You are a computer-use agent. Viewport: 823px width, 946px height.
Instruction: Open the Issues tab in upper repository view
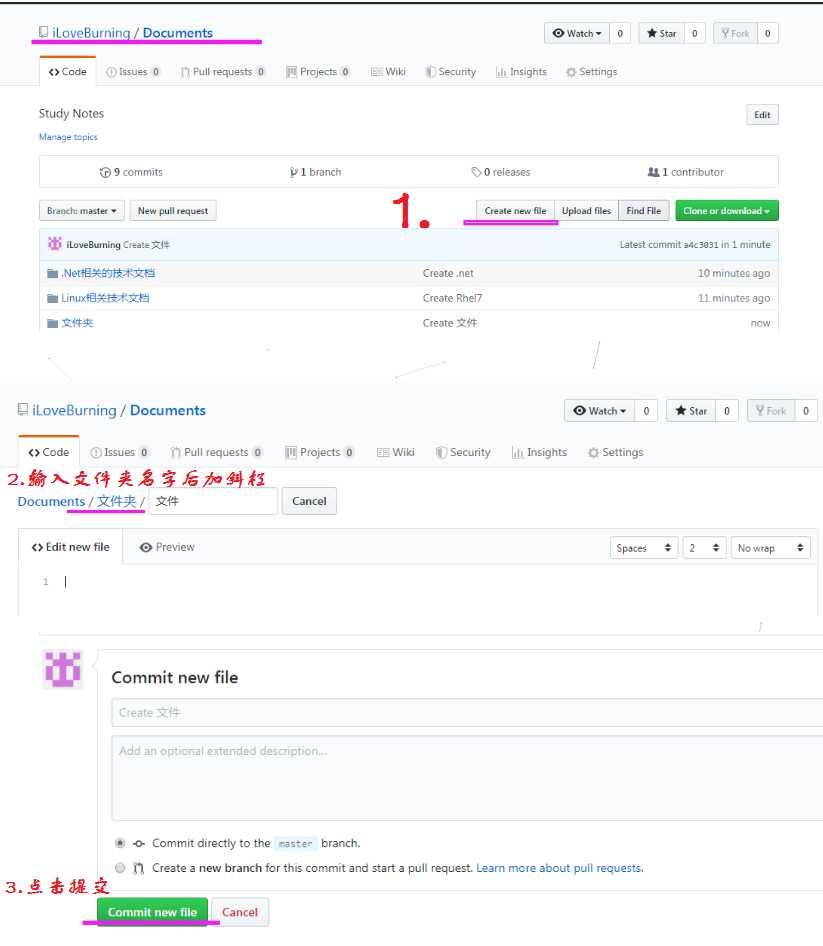tap(133, 72)
